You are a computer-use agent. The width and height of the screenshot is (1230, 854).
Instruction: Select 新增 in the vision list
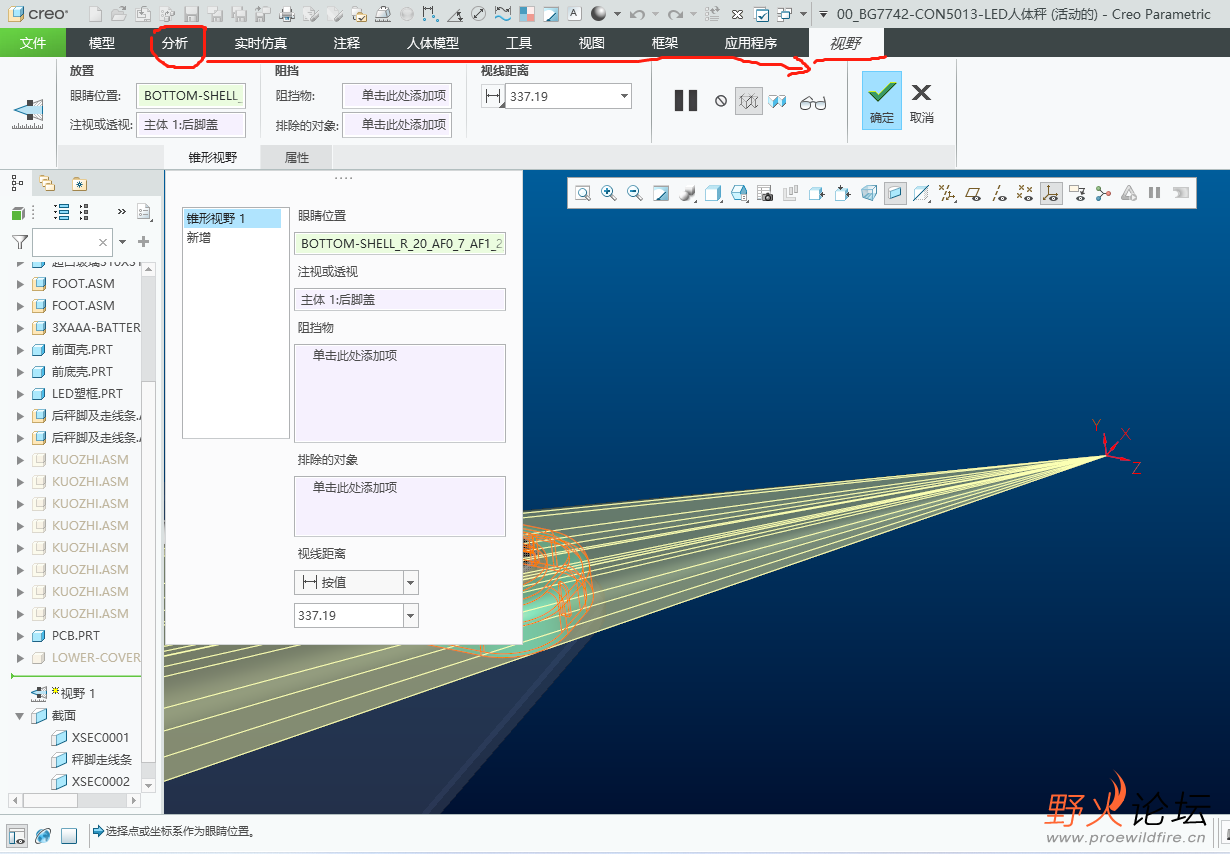[199, 237]
